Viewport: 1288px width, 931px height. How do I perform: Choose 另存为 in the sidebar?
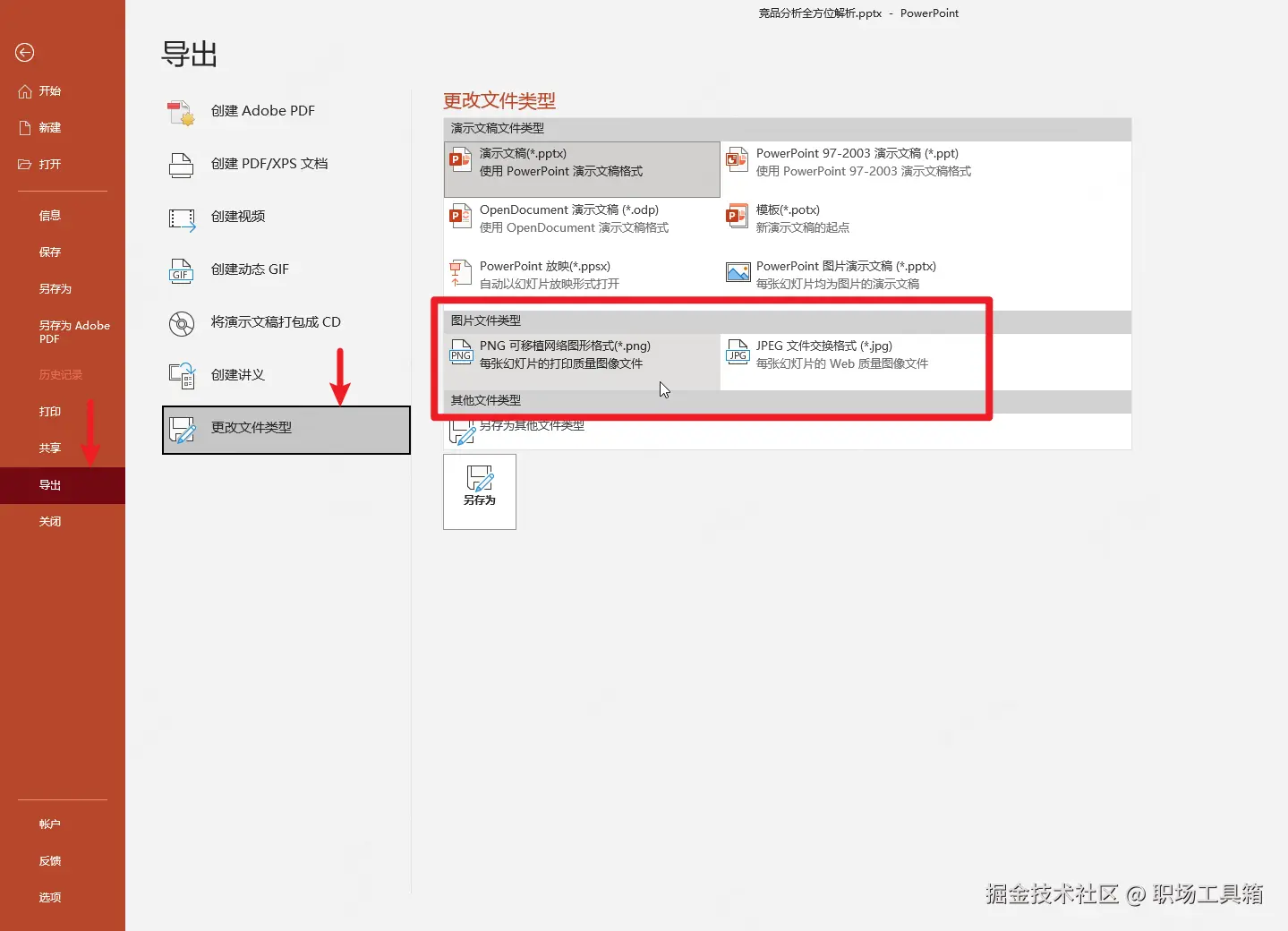tap(63, 289)
